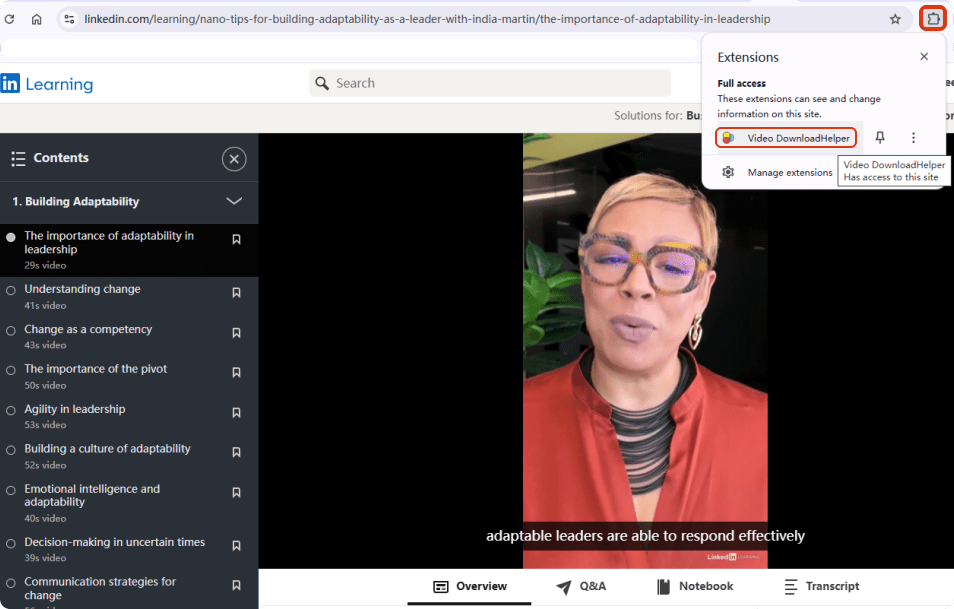This screenshot has width=954, height=609.
Task: Click the browser Extensions puzzle icon
Action: [x=932, y=19]
